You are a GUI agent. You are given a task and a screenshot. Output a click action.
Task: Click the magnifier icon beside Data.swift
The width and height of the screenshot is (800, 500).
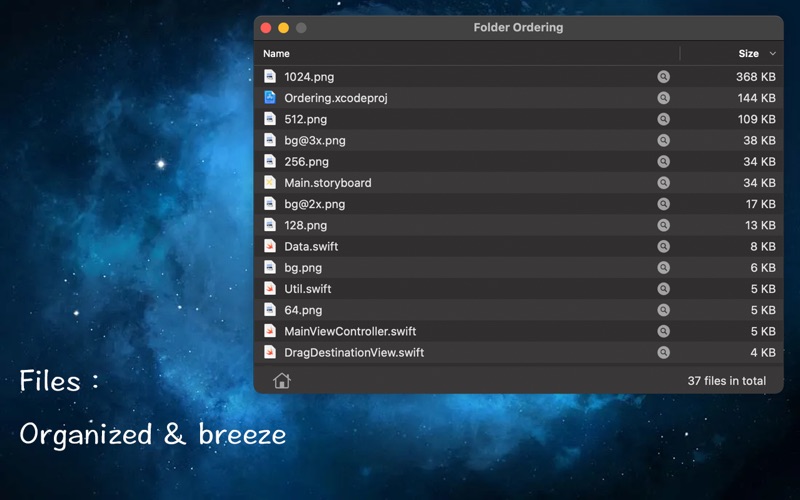point(663,247)
